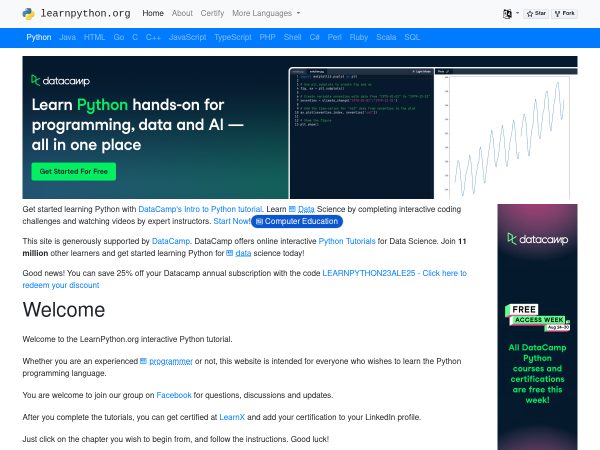Click the GitHub Star button
This screenshot has width=600, height=450.
pos(536,13)
